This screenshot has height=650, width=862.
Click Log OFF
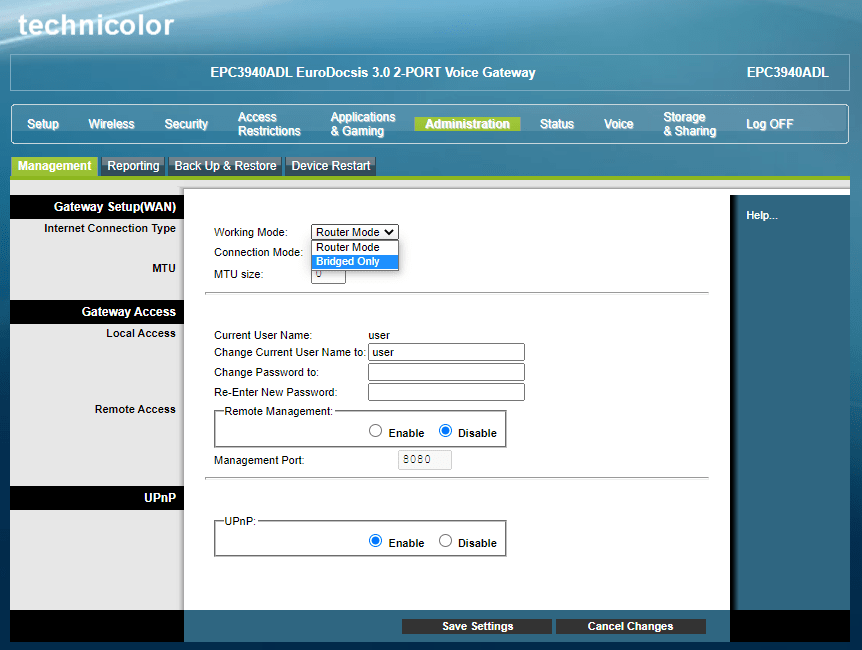[x=769, y=124]
